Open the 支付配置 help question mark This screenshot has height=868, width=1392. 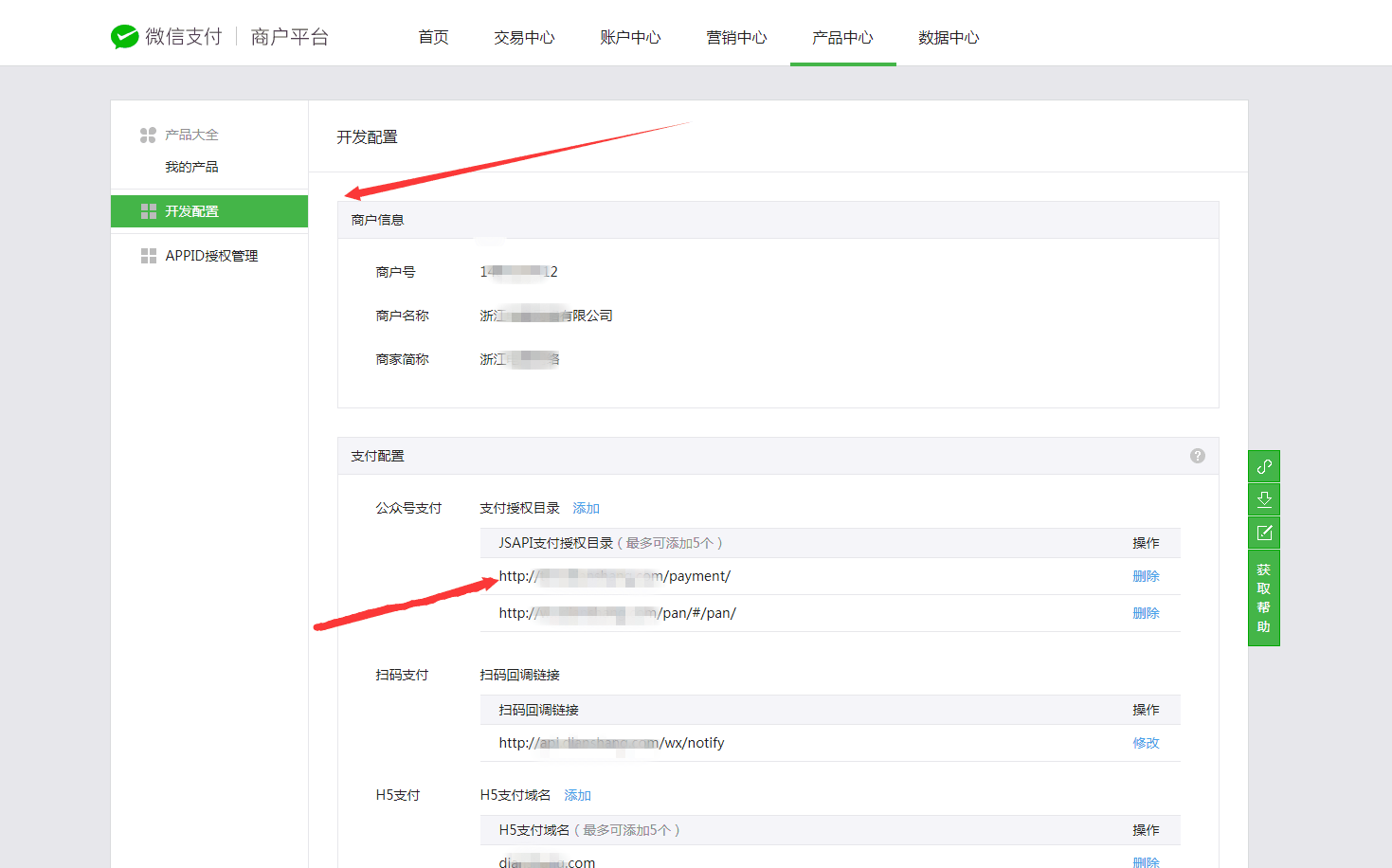(x=1197, y=455)
